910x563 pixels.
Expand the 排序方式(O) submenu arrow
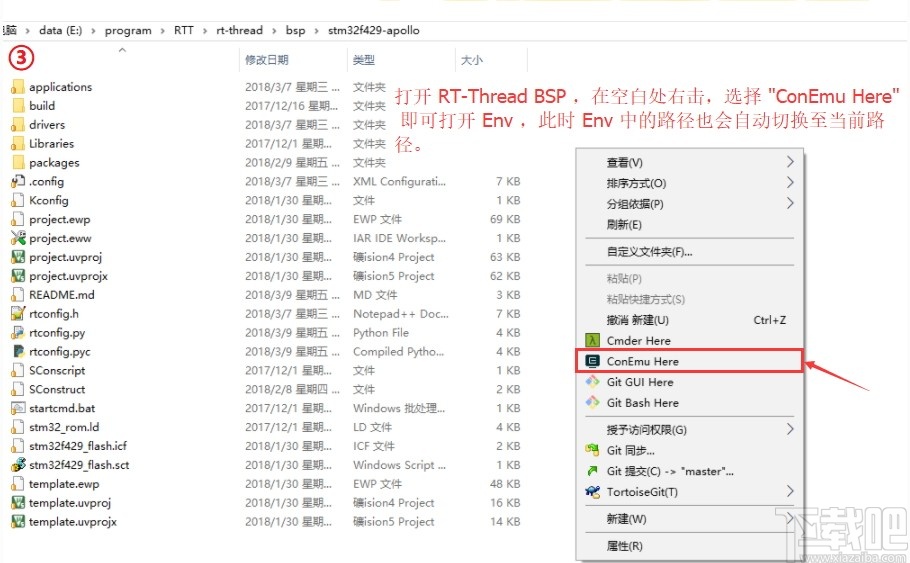[790, 183]
